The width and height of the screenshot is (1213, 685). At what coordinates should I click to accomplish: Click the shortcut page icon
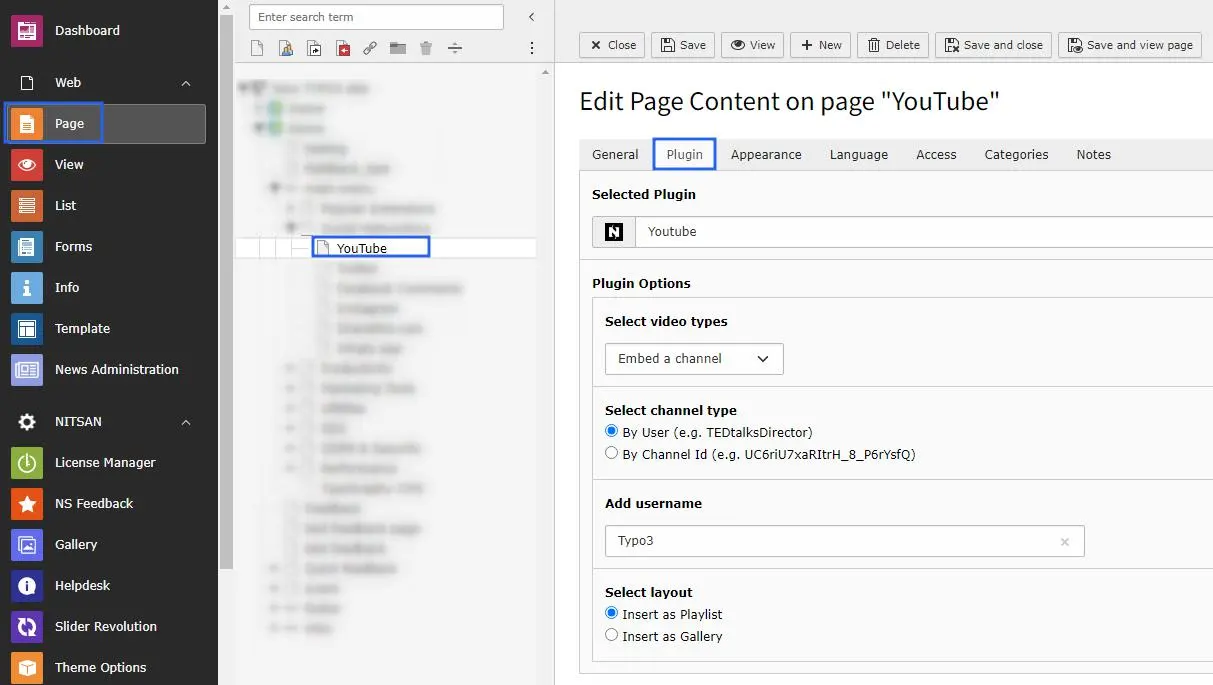314,48
